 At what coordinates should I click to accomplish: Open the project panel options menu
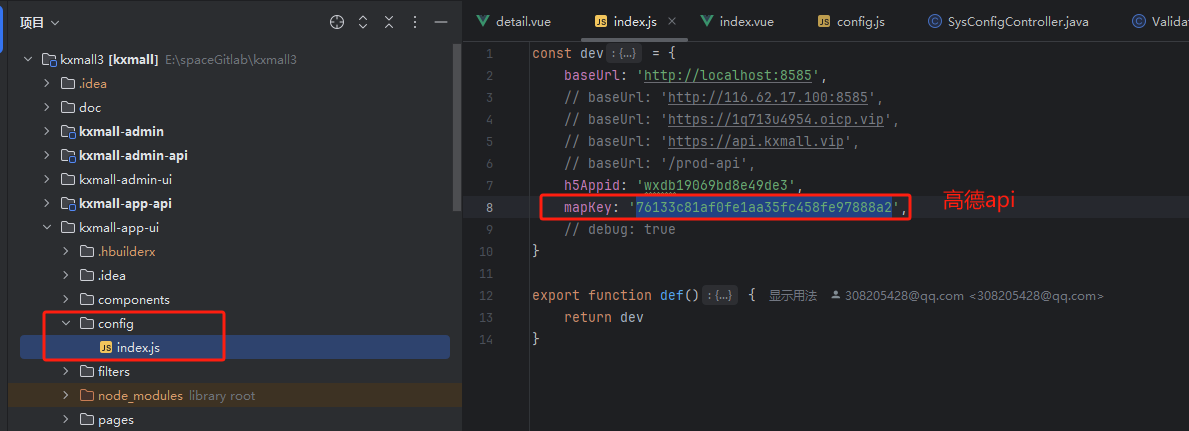coord(415,22)
